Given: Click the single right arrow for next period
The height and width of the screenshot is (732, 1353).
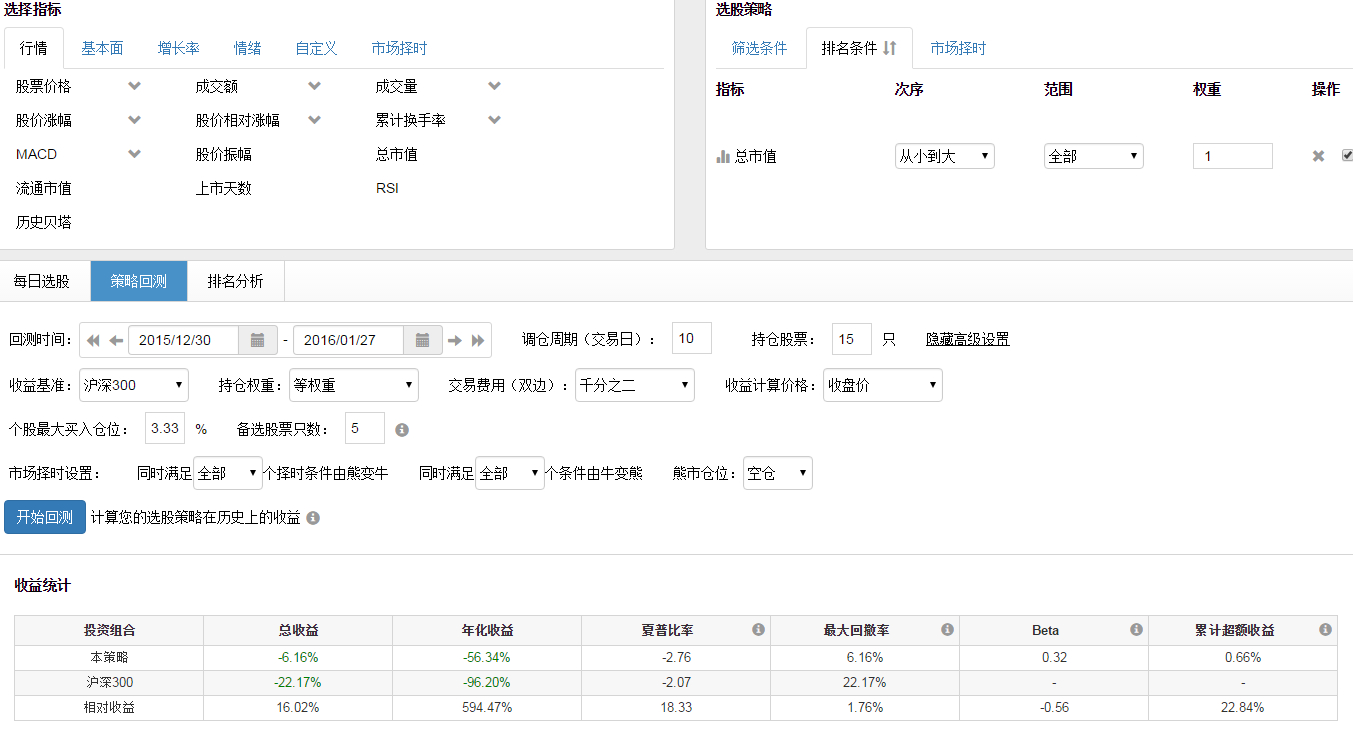Looking at the screenshot, I should coord(455,340).
